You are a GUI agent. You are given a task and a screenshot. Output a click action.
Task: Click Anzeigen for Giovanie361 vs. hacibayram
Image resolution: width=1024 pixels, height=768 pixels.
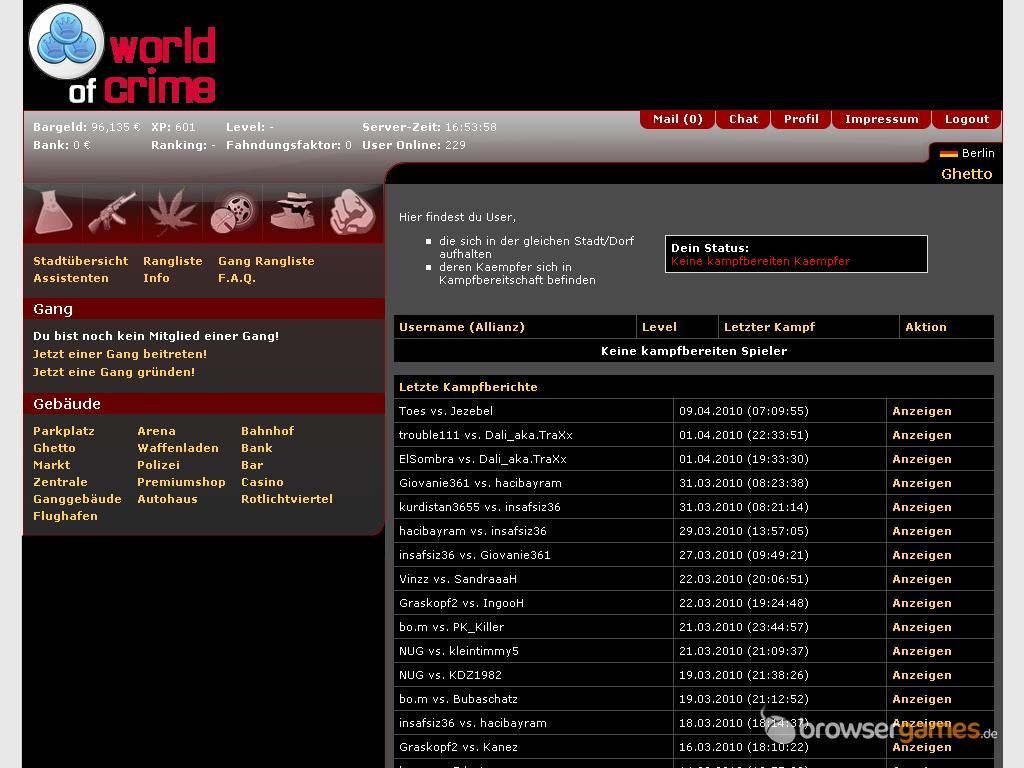click(x=921, y=483)
